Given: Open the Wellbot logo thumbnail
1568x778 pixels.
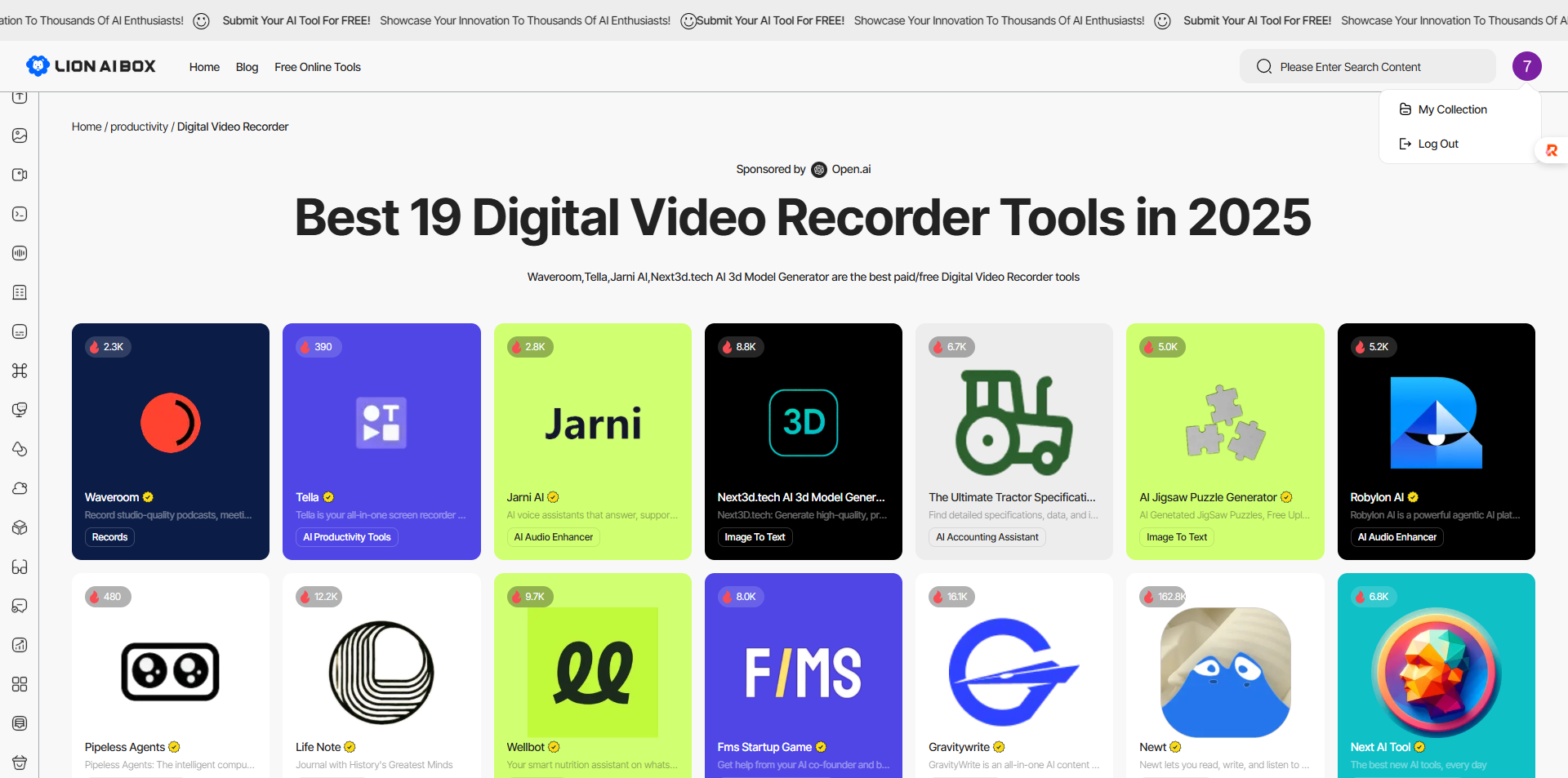Looking at the screenshot, I should pyautogui.click(x=593, y=673).
